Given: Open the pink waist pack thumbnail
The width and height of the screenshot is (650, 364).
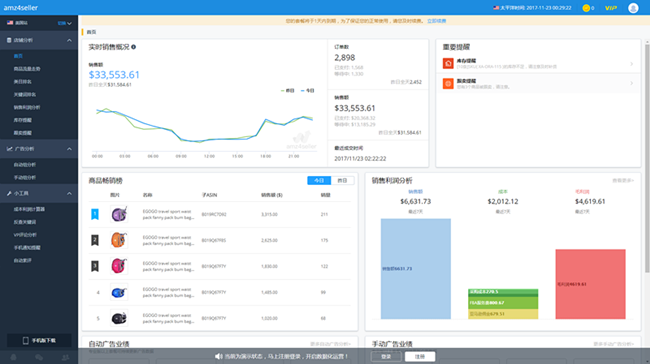Looking at the screenshot, I should tap(119, 266).
